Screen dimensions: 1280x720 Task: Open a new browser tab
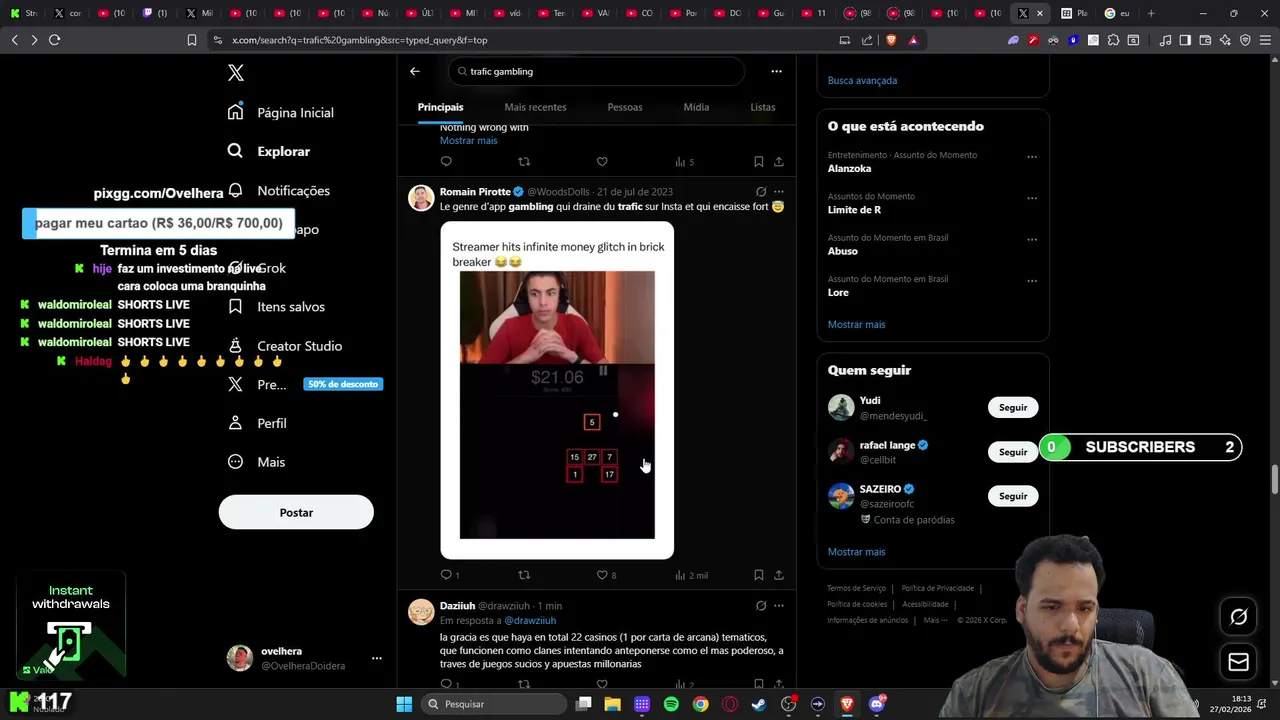click(x=1151, y=13)
